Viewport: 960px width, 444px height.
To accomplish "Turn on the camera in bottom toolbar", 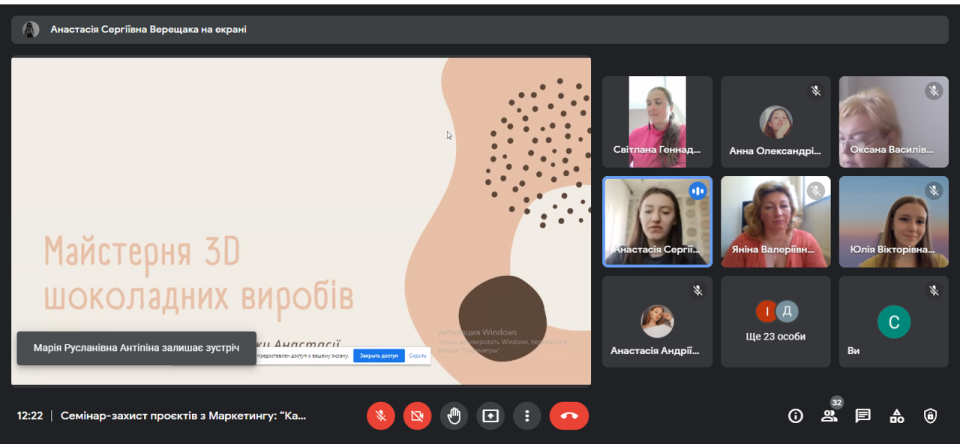I will click(417, 416).
